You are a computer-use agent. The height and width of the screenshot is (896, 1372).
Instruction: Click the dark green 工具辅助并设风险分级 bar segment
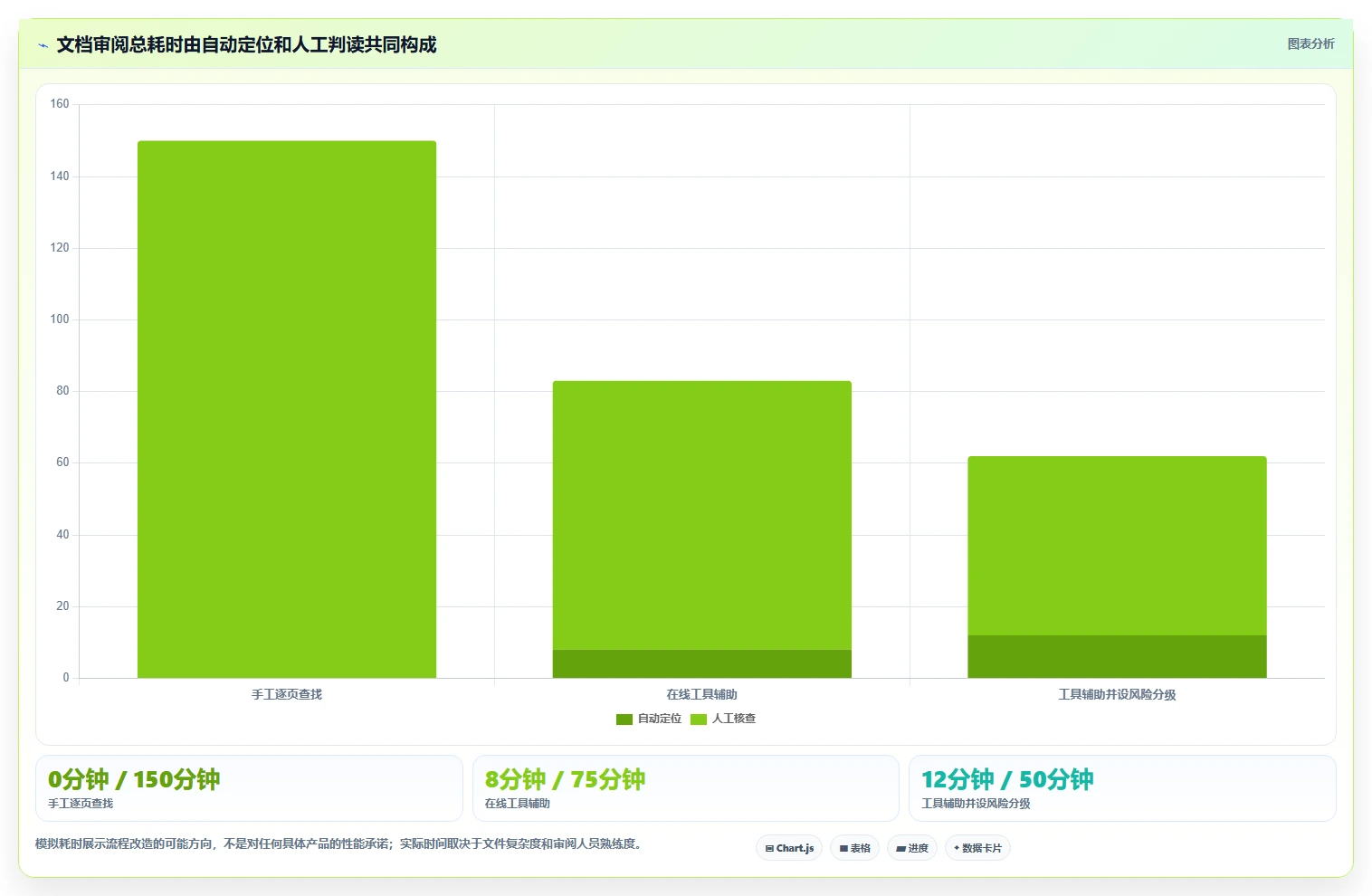[1117, 656]
